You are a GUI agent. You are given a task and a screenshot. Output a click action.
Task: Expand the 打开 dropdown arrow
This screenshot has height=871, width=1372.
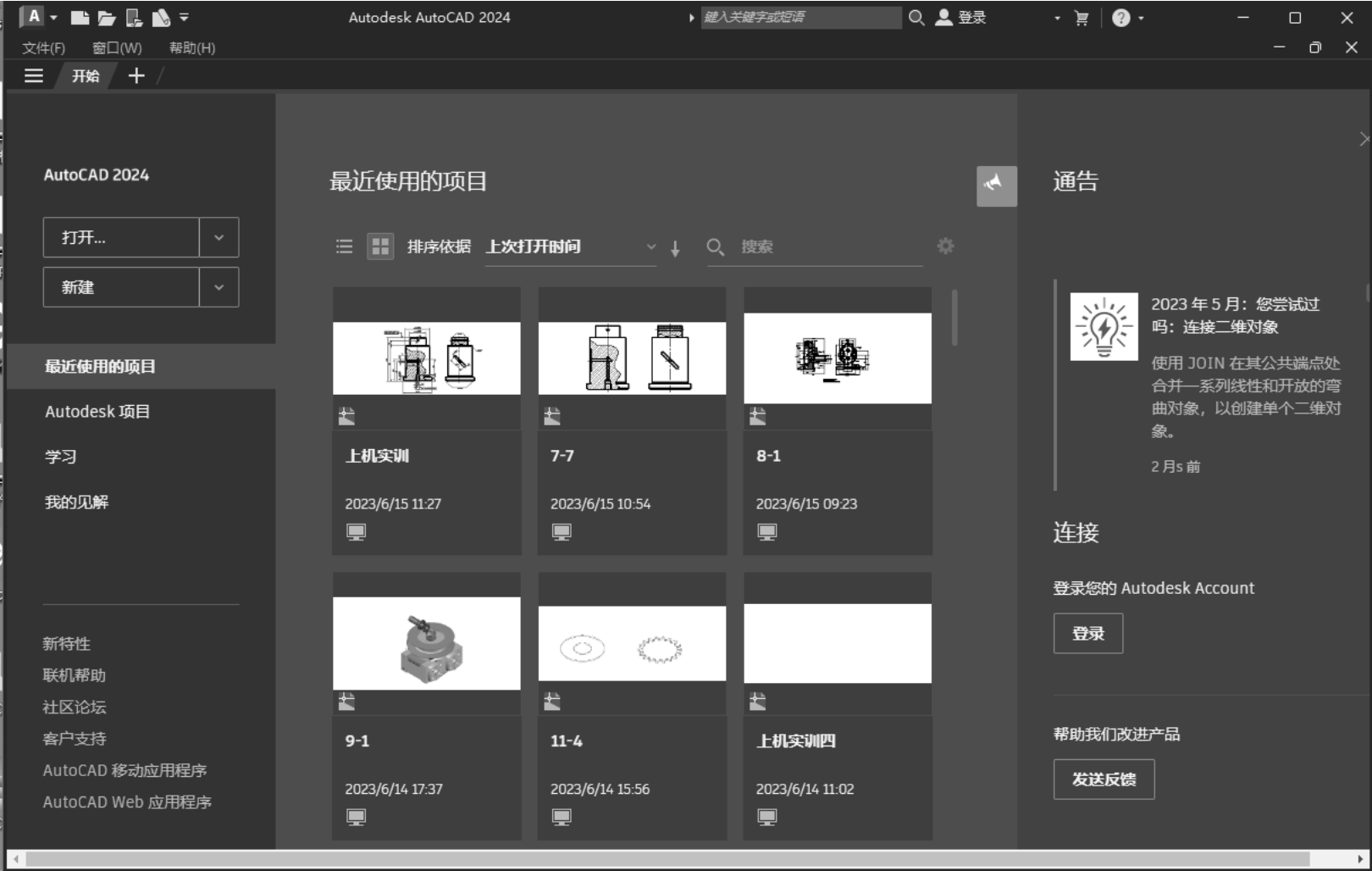tap(219, 237)
